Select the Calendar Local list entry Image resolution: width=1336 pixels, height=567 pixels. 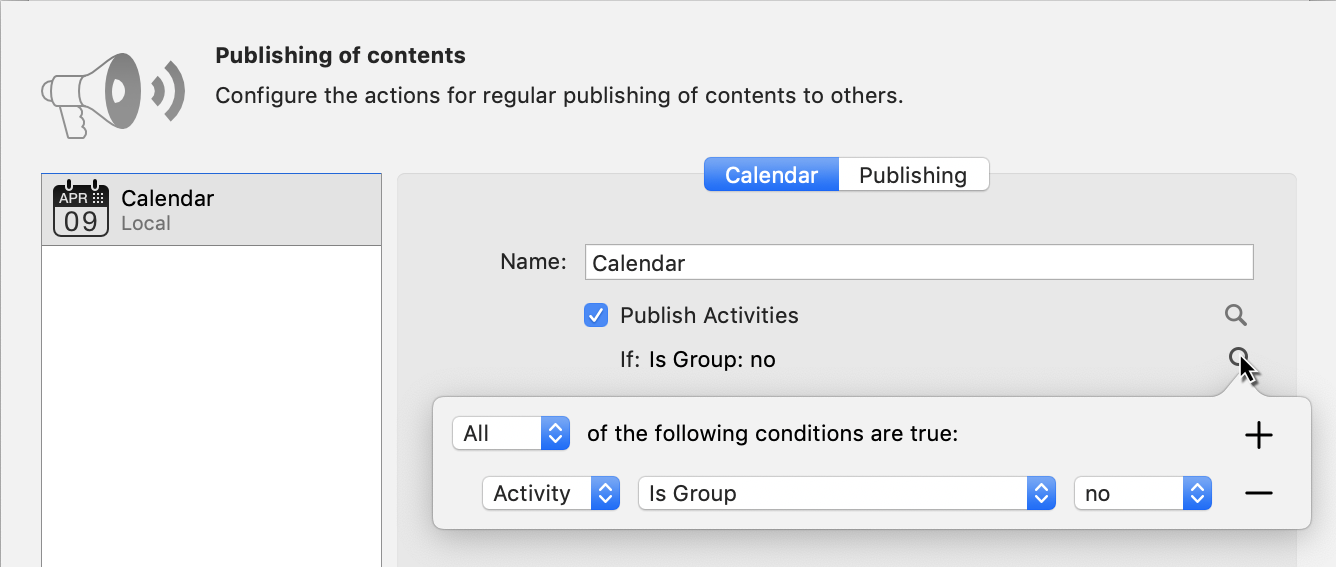(211, 210)
